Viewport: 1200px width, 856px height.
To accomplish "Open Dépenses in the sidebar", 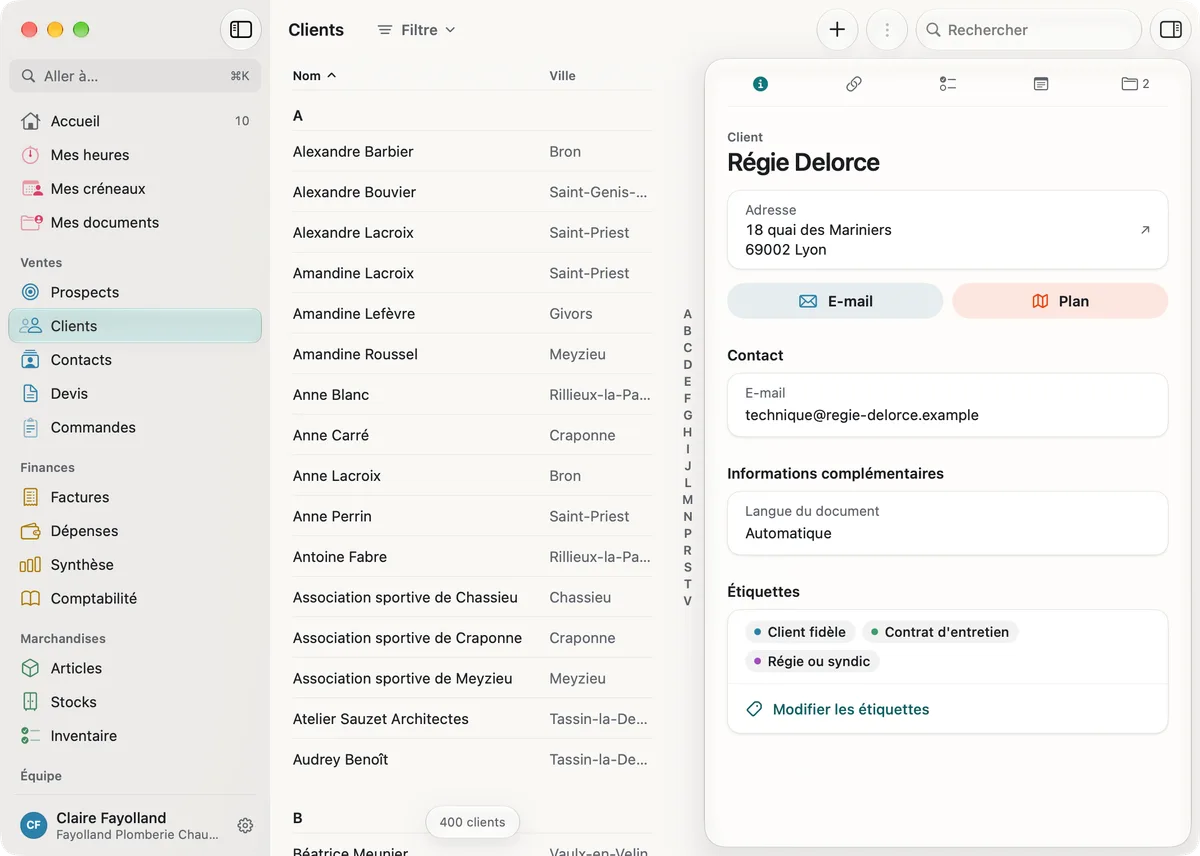I will click(135, 531).
